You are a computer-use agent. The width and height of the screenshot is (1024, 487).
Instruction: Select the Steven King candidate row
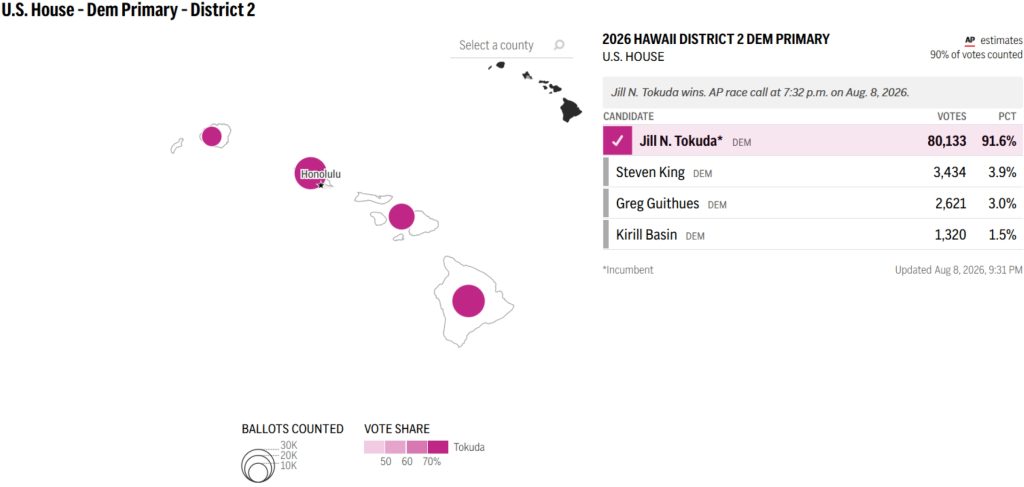coord(812,172)
